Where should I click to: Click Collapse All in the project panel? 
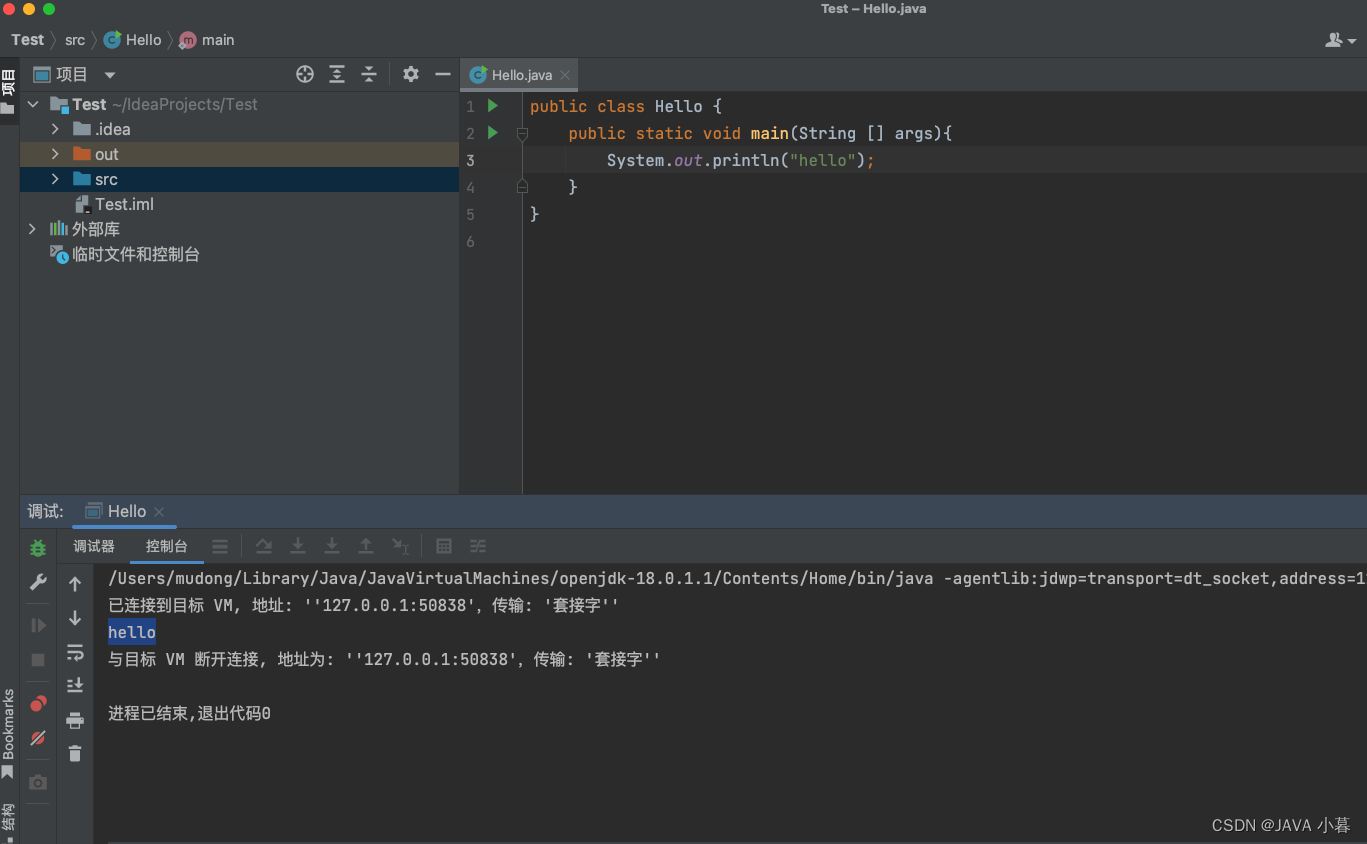pos(369,74)
